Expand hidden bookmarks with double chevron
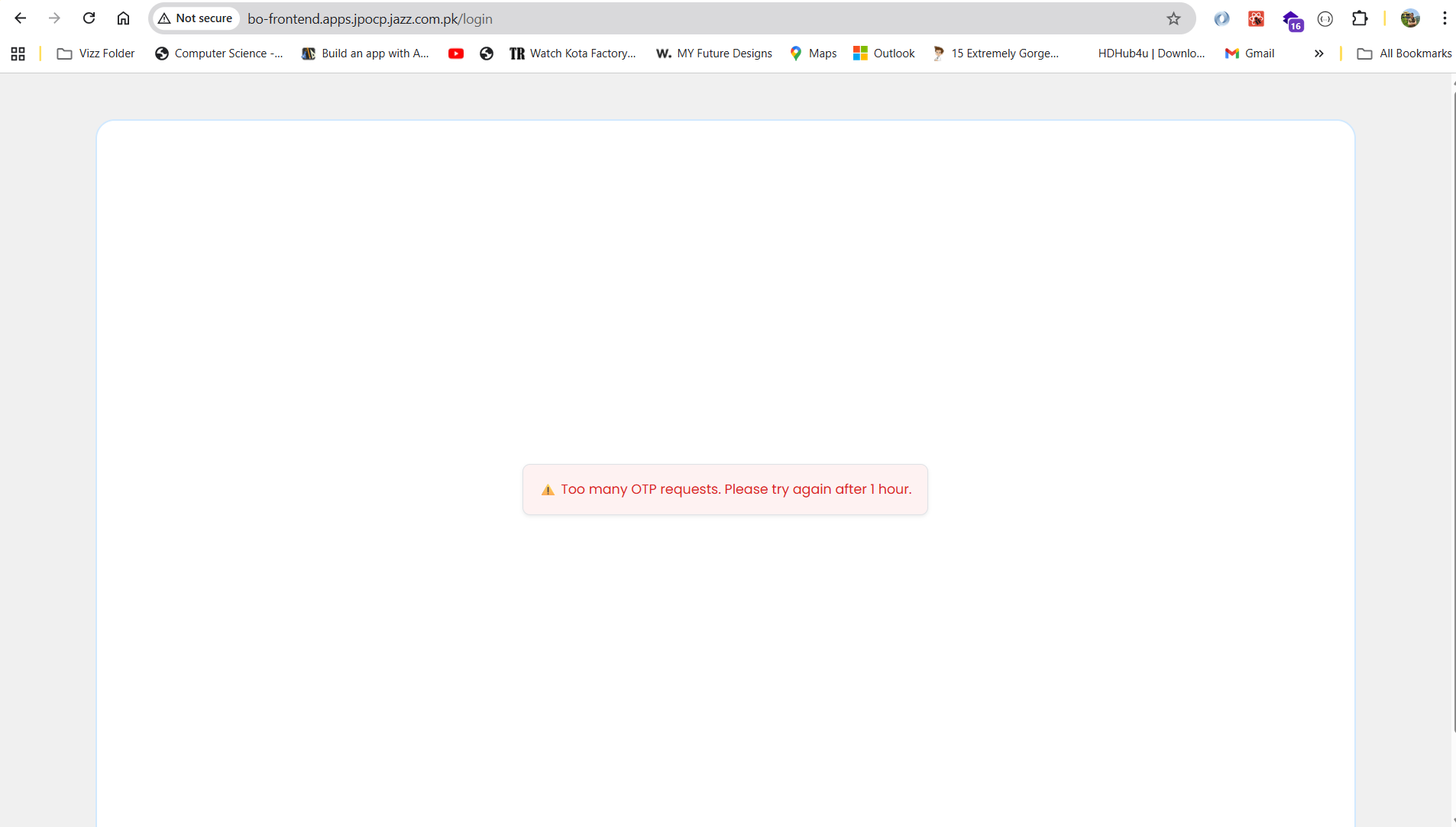The height and width of the screenshot is (827, 1456). tap(1318, 54)
